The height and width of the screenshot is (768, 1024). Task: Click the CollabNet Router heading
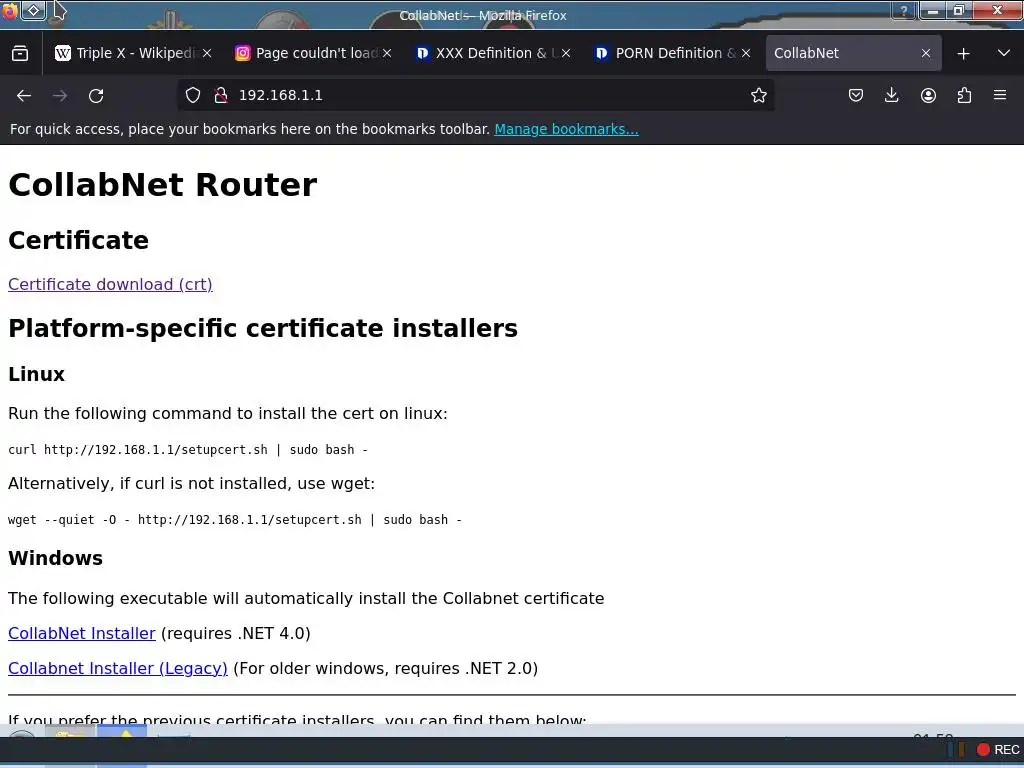pos(163,185)
